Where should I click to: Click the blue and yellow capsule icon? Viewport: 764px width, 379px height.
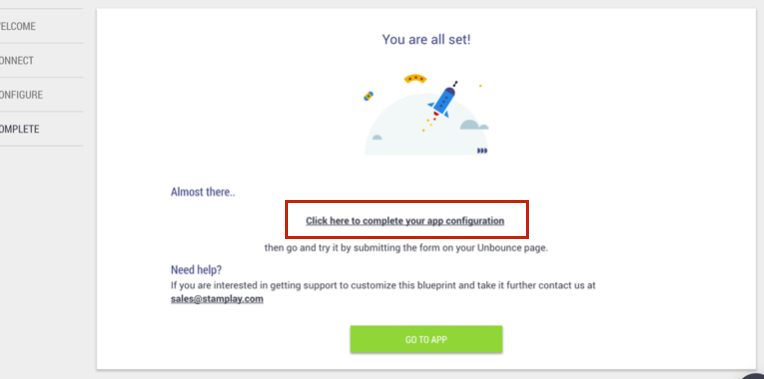tap(368, 96)
